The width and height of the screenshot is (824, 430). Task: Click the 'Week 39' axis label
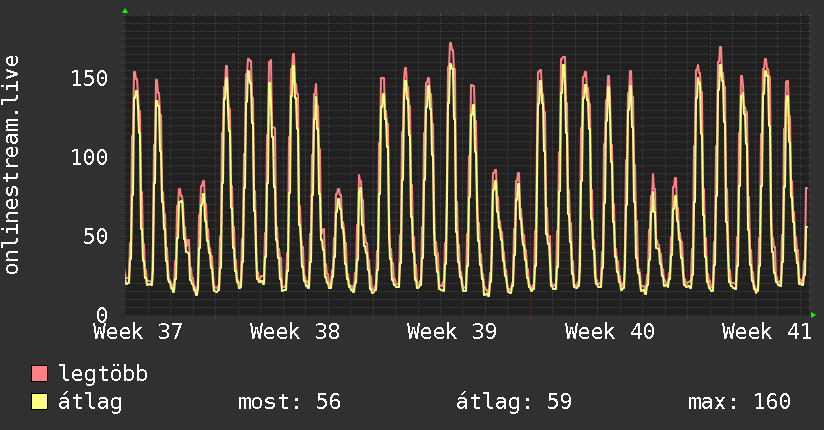452,332
